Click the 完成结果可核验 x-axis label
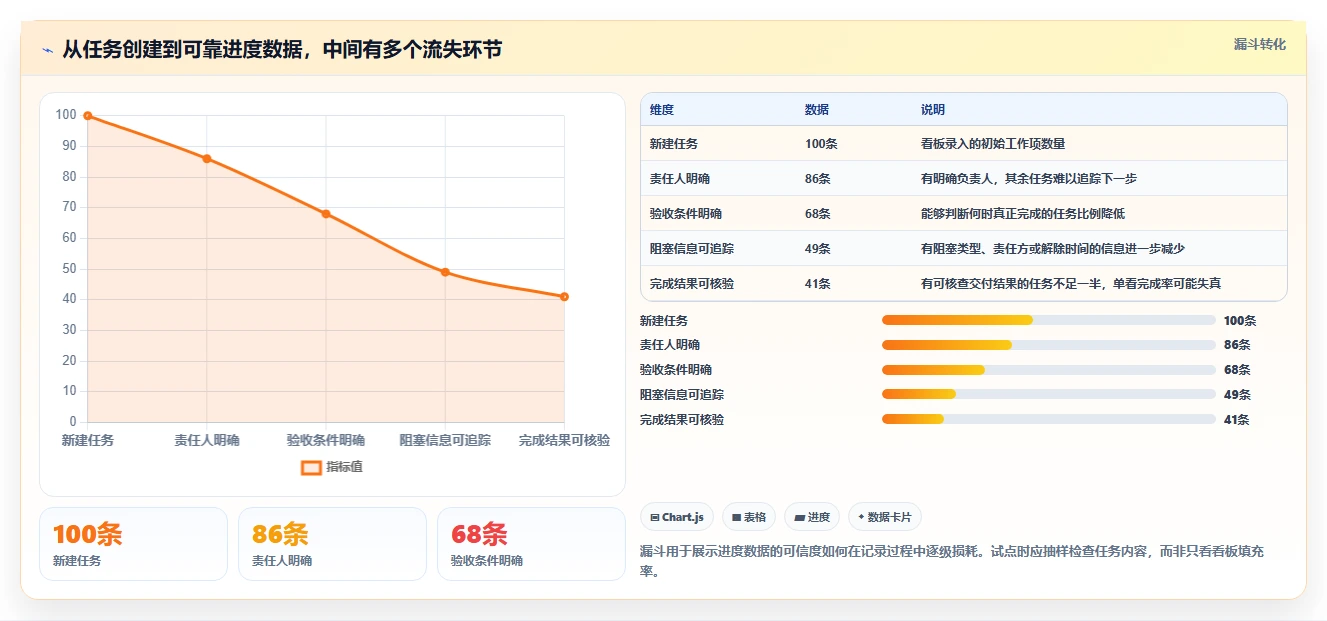The image size is (1327, 621). [x=564, y=440]
